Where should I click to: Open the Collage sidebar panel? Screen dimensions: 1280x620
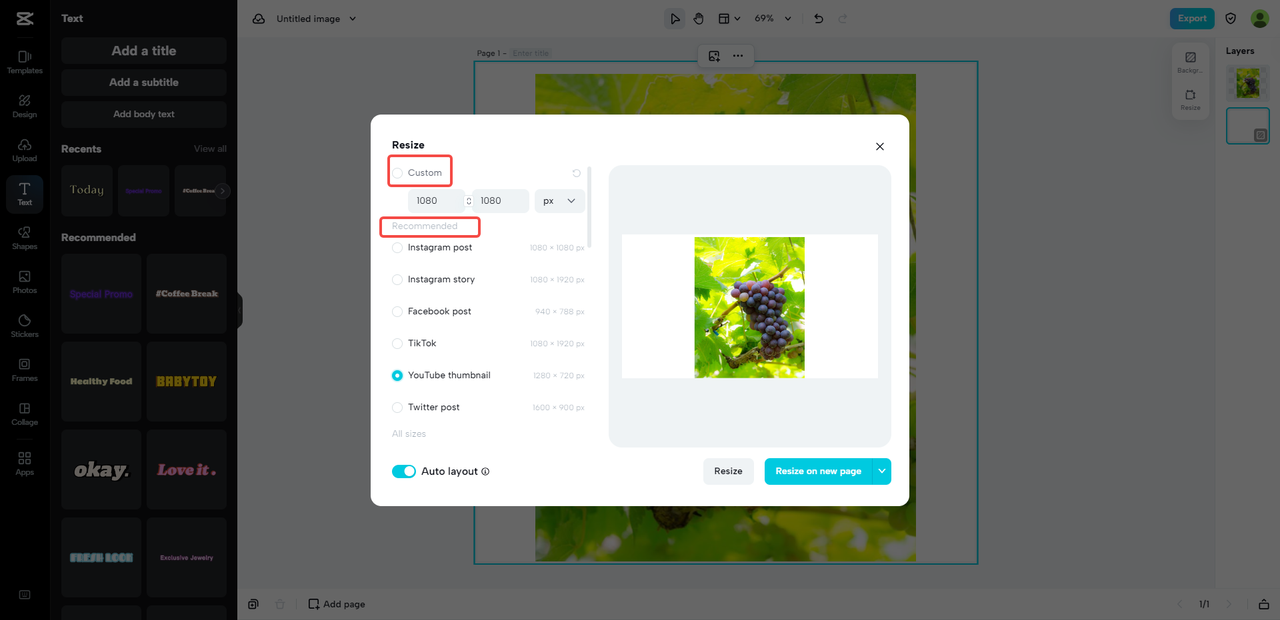point(24,414)
